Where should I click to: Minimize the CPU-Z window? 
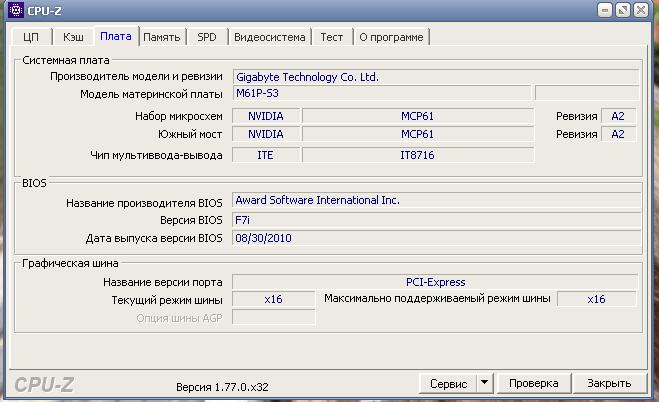coord(605,10)
